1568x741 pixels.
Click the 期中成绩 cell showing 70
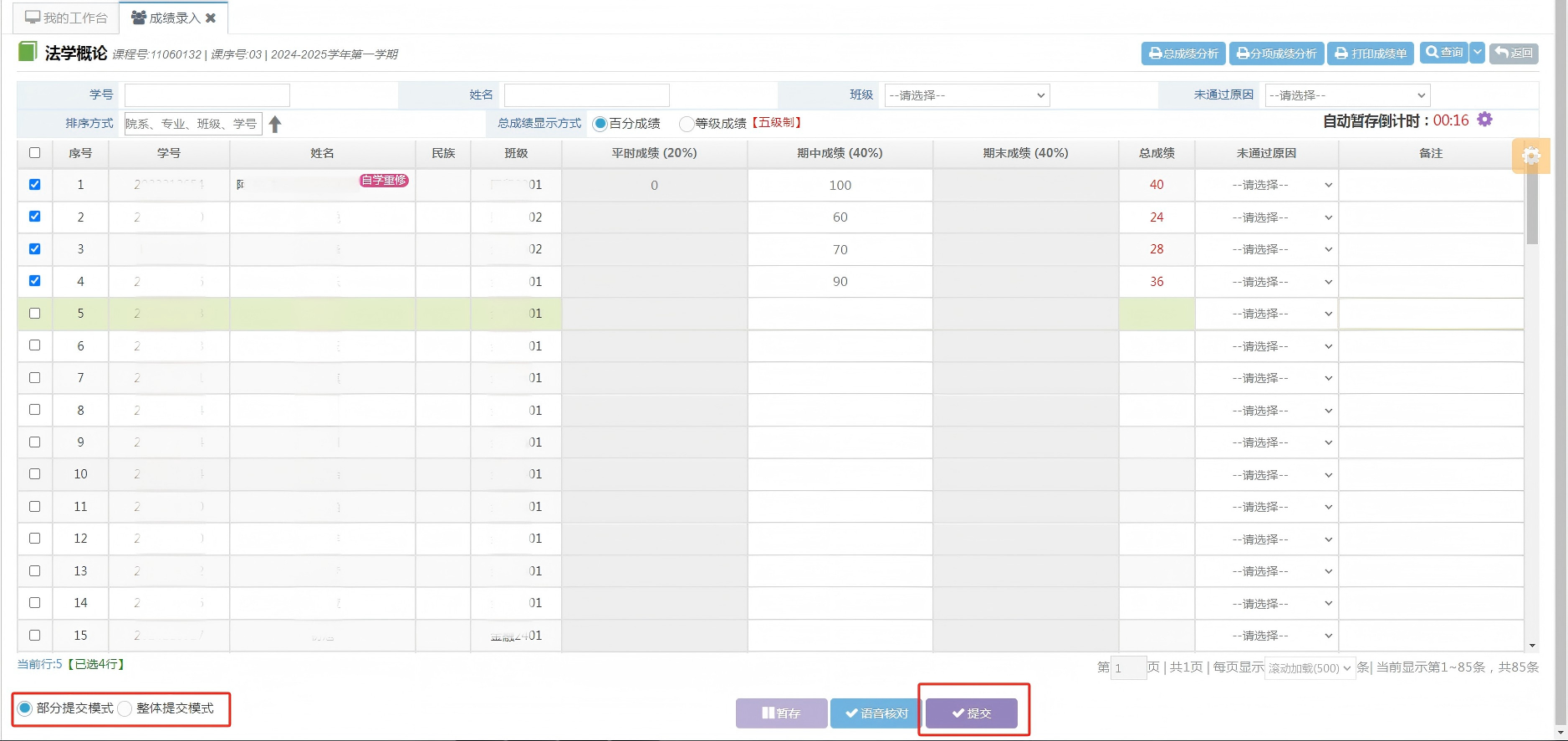pos(840,249)
